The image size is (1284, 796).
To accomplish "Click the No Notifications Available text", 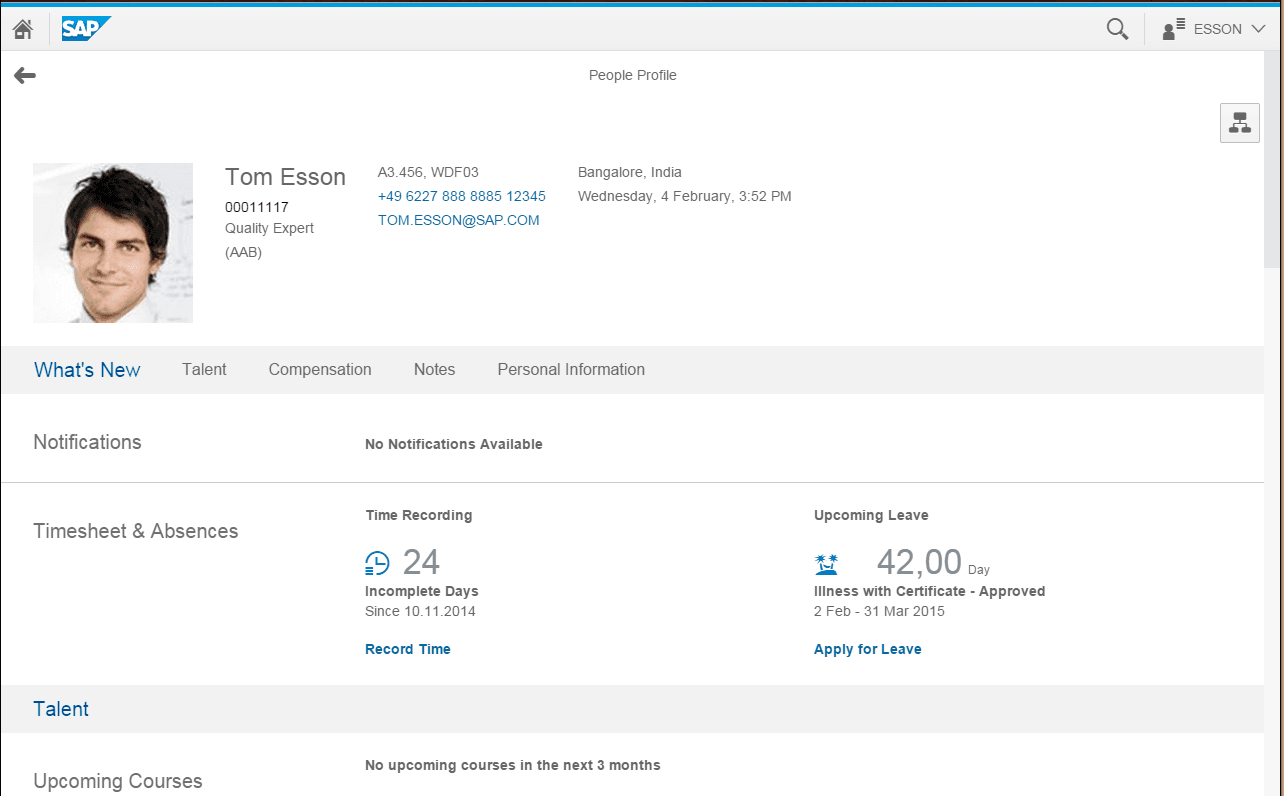I will pyautogui.click(x=454, y=444).
